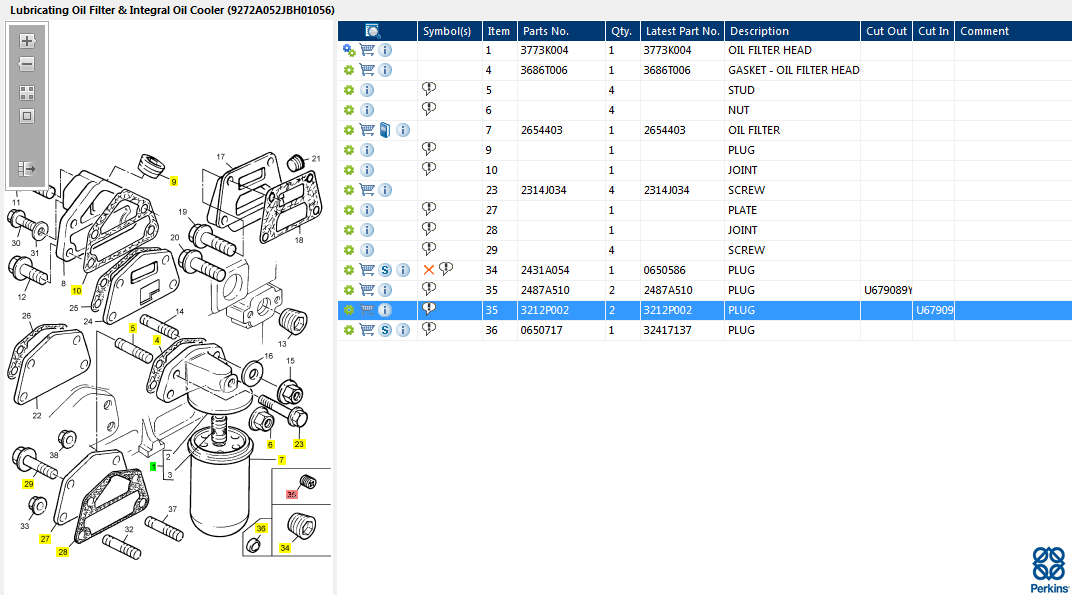This screenshot has width=1072, height=595.
Task: Click gear icon on item 29 SCREW row
Action: click(349, 250)
